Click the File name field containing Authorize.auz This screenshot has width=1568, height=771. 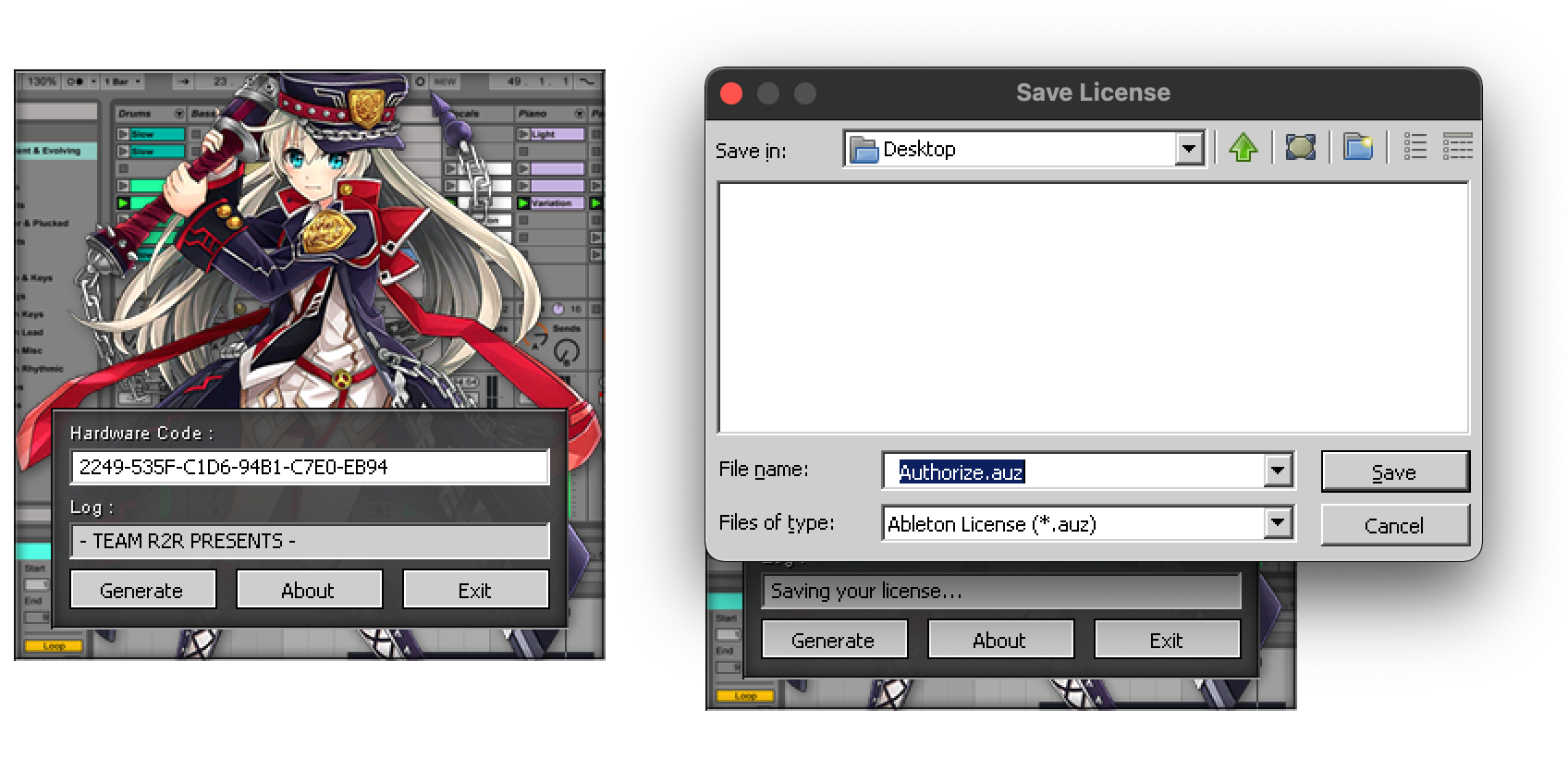click(x=1072, y=471)
